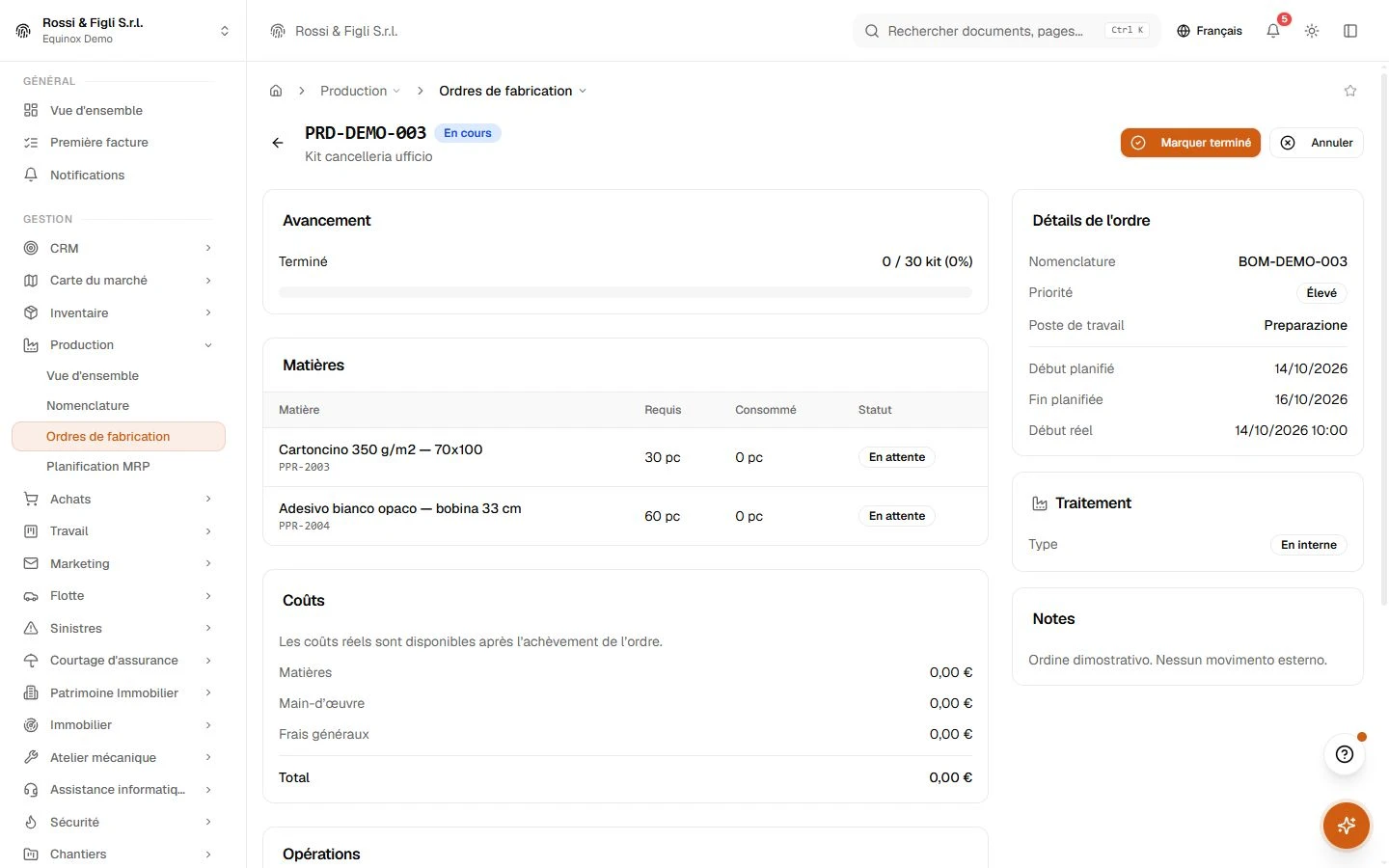Open the Ordres de fabrication breadcrumb dropdown
Image resolution: width=1389 pixels, height=868 pixels.
point(512,91)
